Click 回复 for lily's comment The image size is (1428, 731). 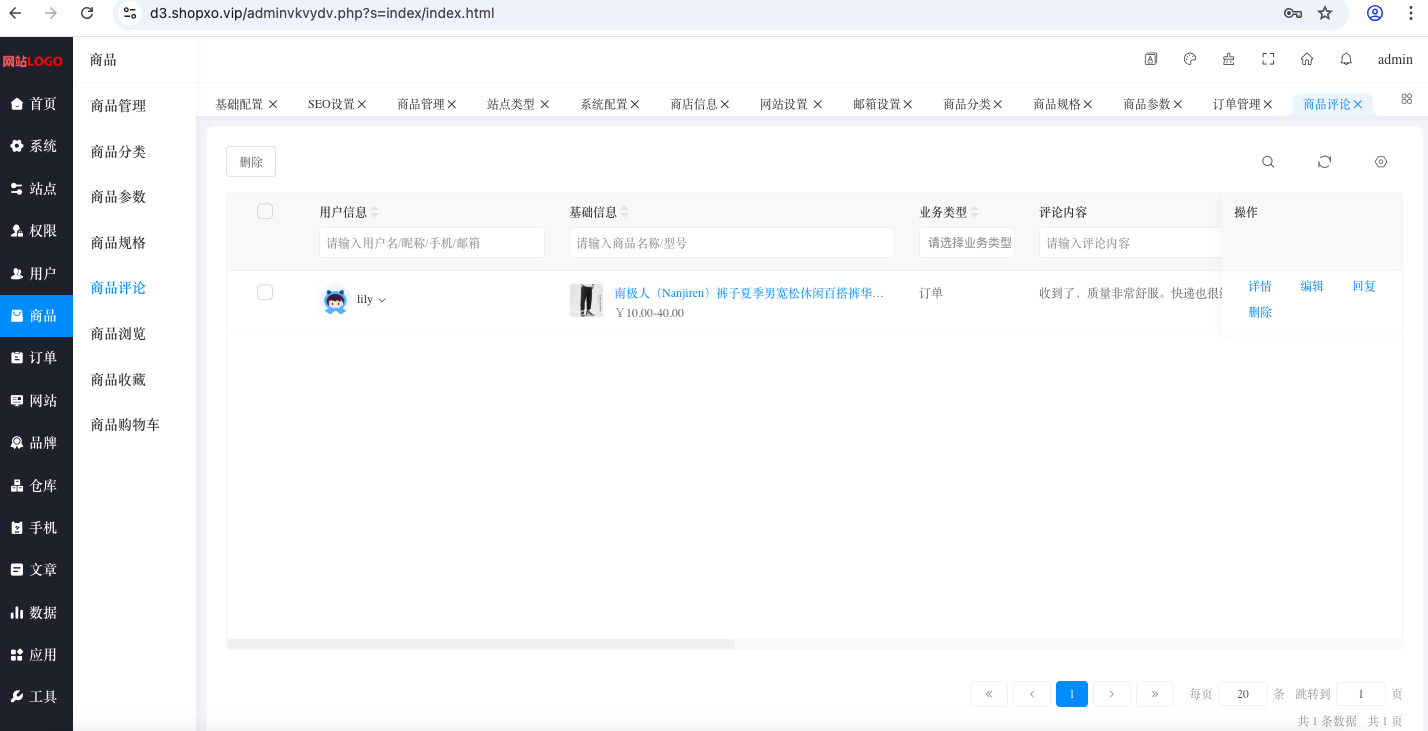point(1364,286)
